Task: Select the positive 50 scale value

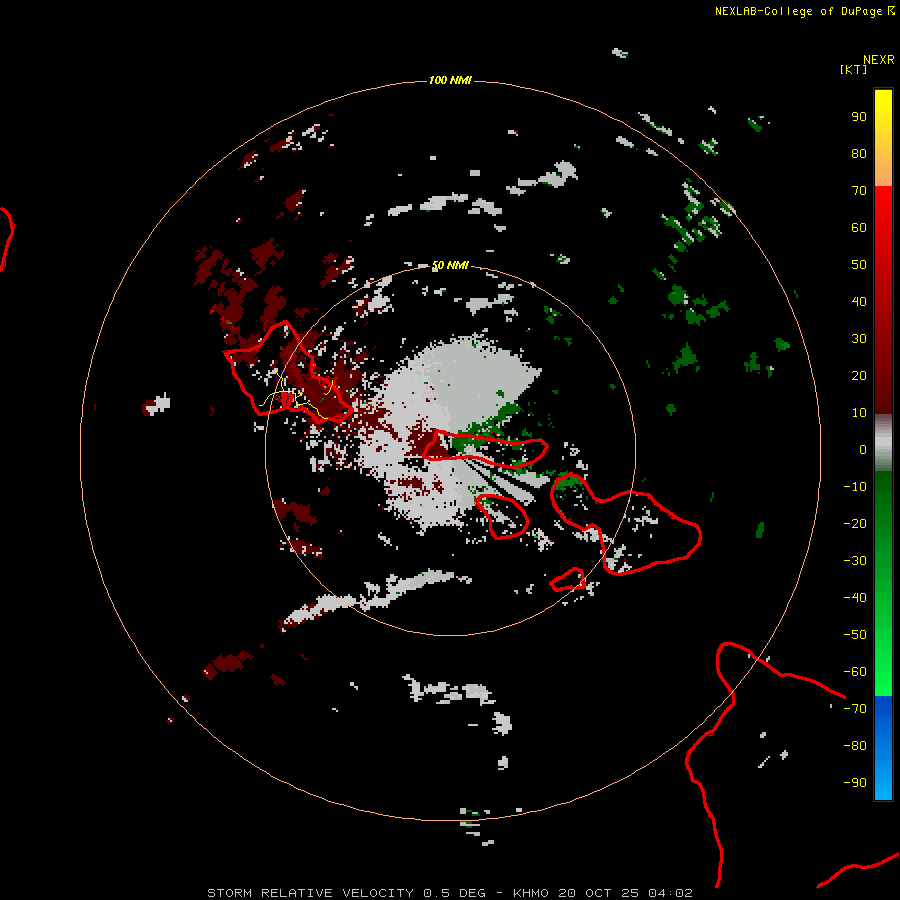Action: click(x=859, y=265)
